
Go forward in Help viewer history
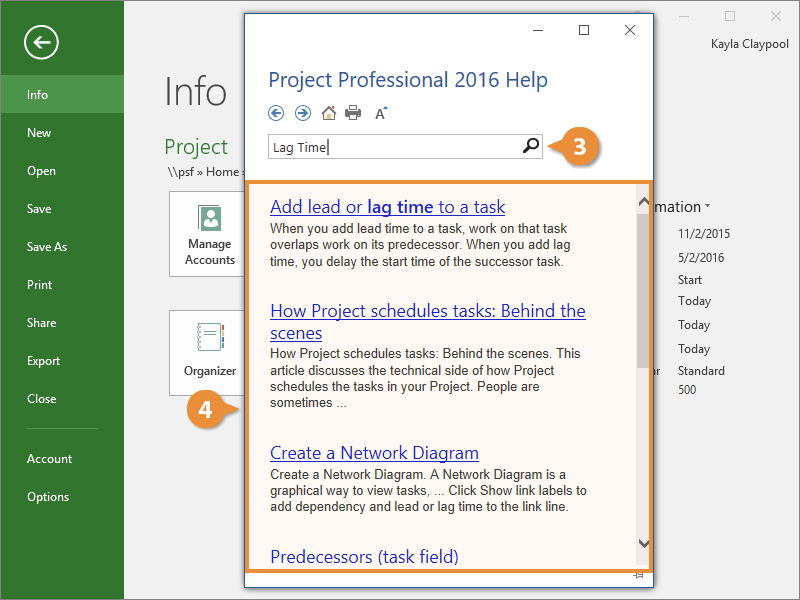pos(302,113)
